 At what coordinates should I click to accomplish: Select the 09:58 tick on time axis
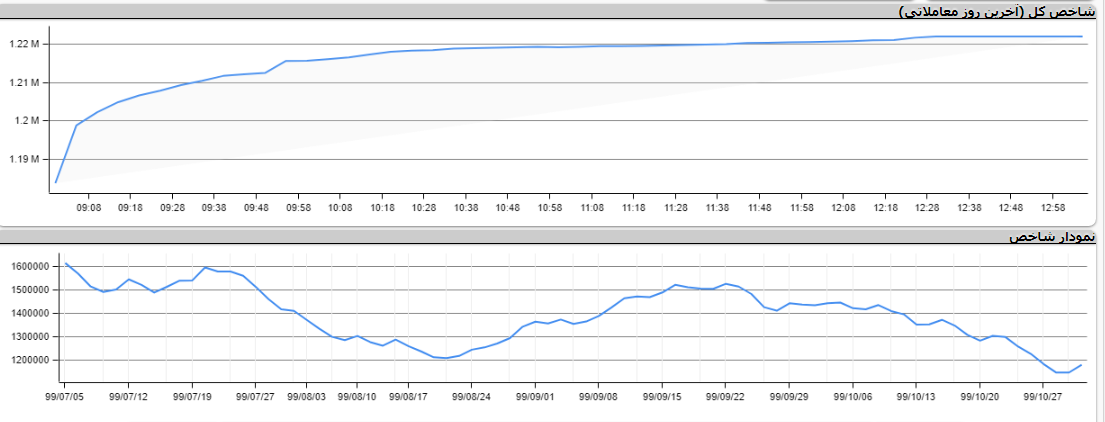(x=298, y=208)
